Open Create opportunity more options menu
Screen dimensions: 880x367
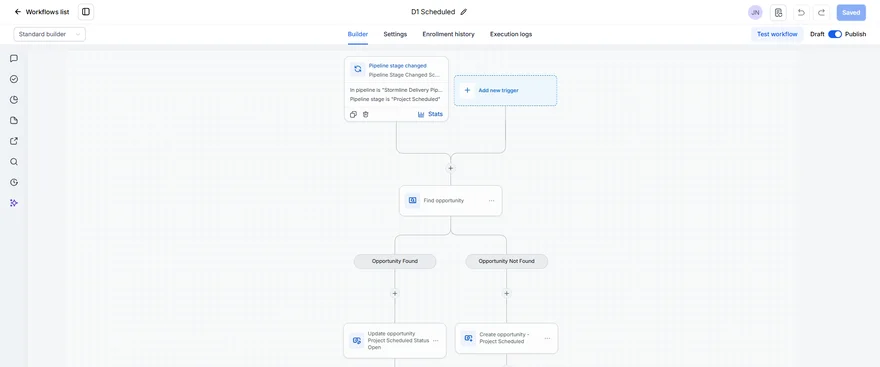pos(547,338)
